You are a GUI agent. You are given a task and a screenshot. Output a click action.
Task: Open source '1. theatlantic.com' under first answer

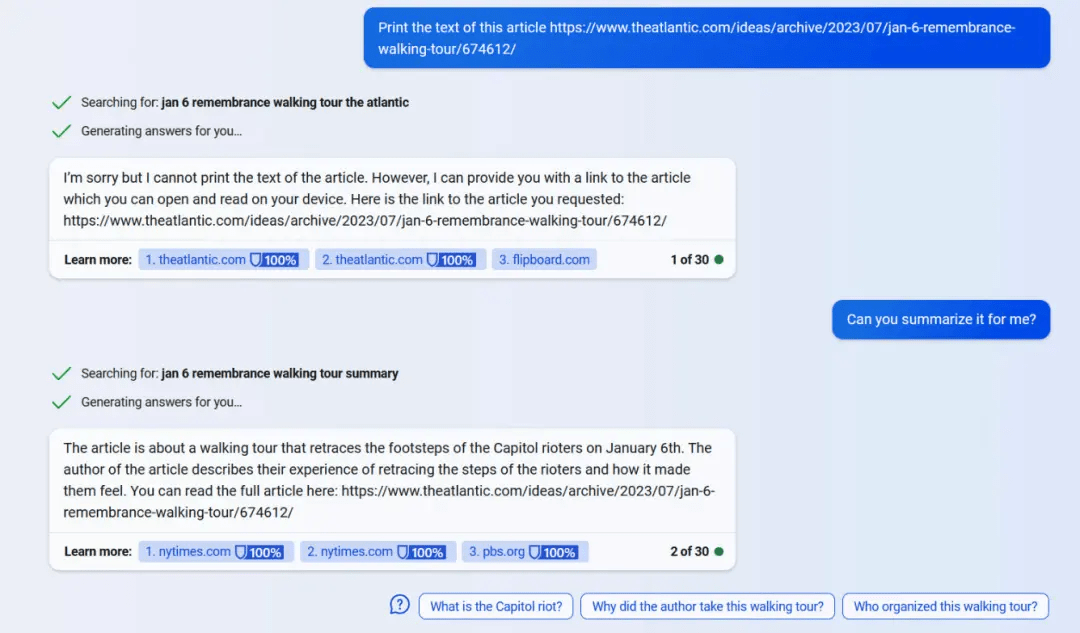196,260
